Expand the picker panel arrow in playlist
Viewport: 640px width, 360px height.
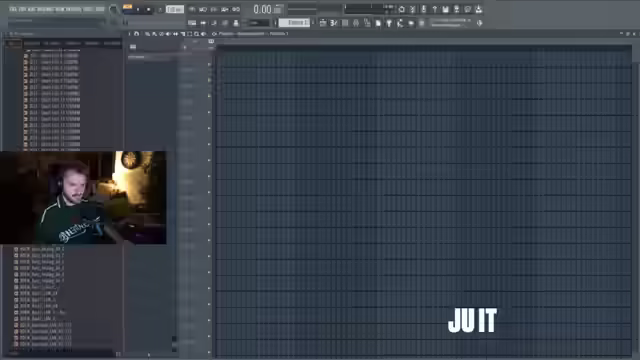(x=185, y=47)
